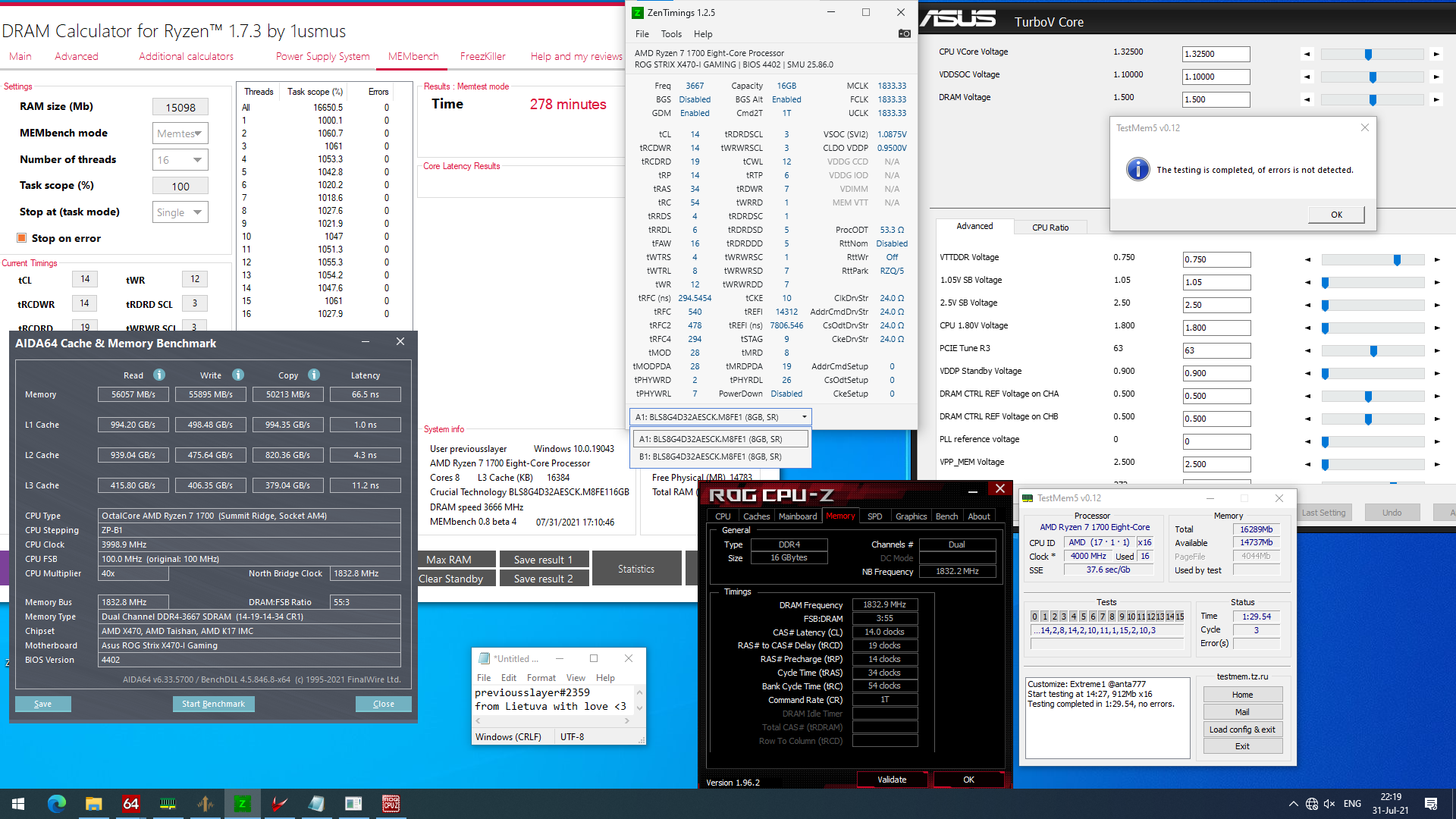Switch to the SPD tab in CPU-Z

coord(874,516)
